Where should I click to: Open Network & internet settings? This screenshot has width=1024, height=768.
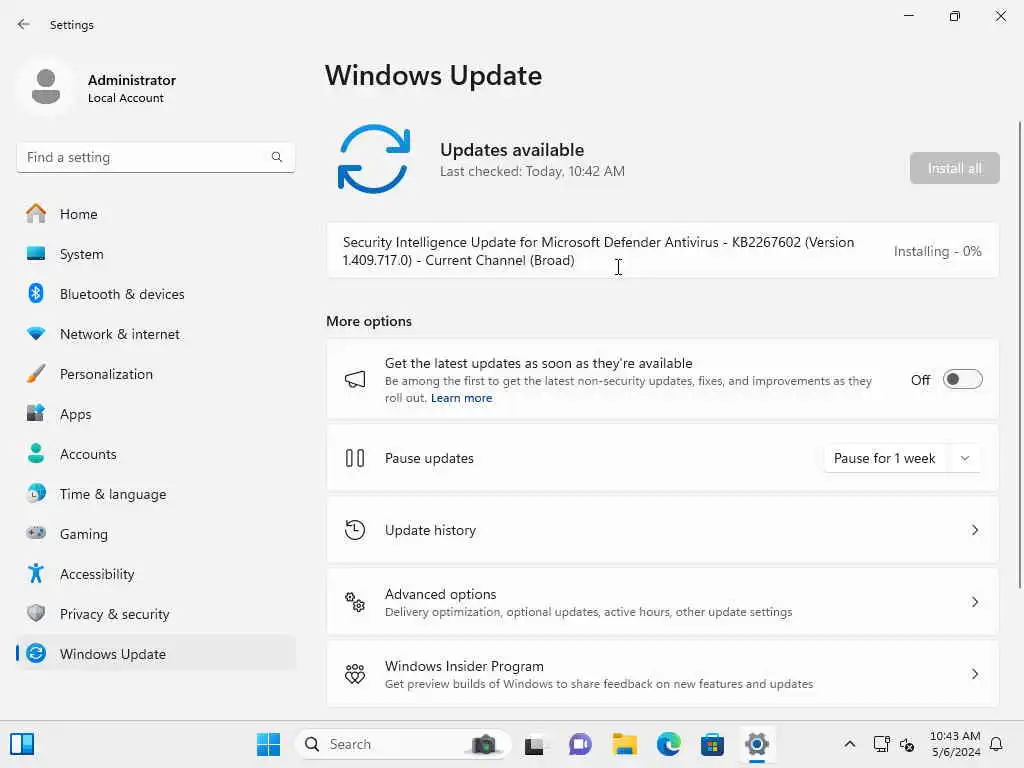[156, 334]
